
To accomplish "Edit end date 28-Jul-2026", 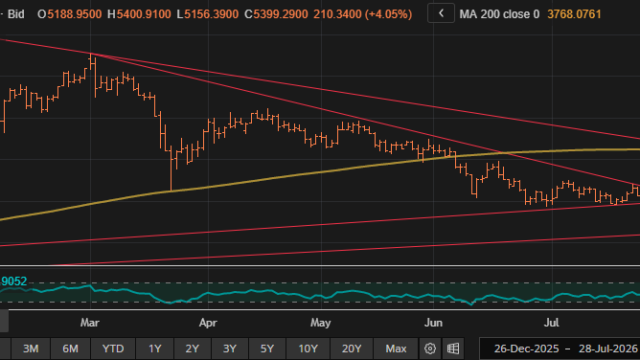I will pyautogui.click(x=608, y=349).
